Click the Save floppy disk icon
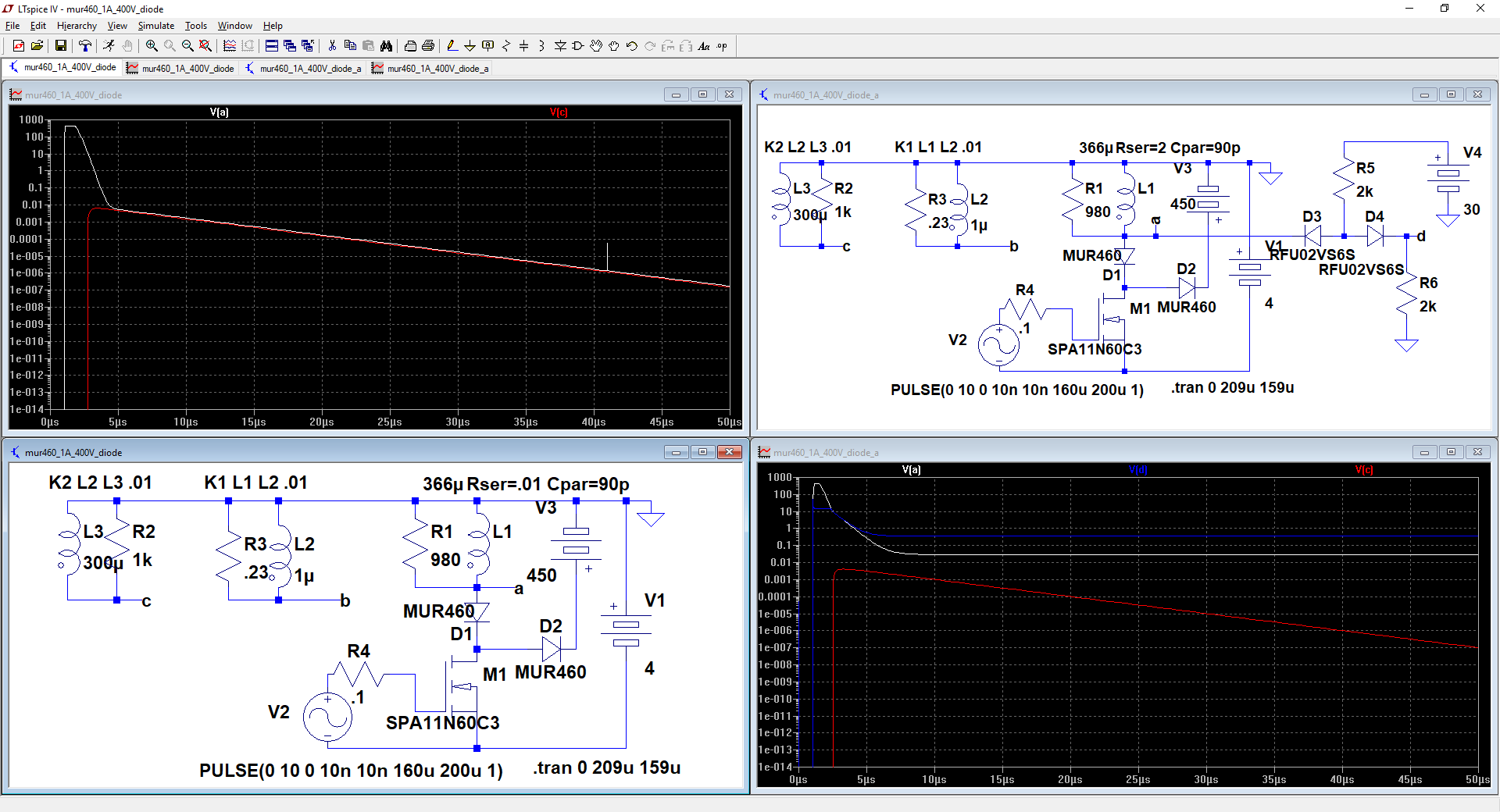 pos(60,46)
